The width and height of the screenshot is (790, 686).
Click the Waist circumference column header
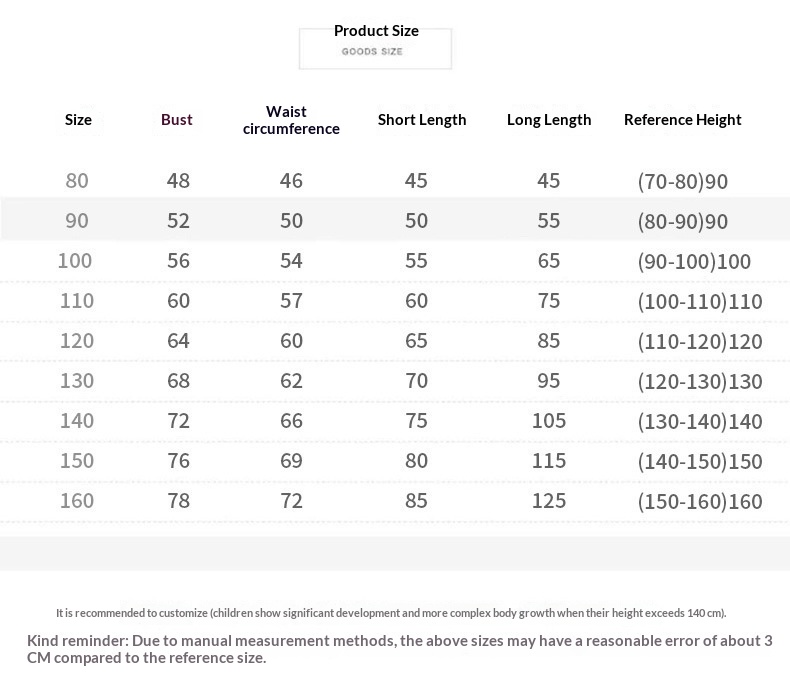point(291,120)
